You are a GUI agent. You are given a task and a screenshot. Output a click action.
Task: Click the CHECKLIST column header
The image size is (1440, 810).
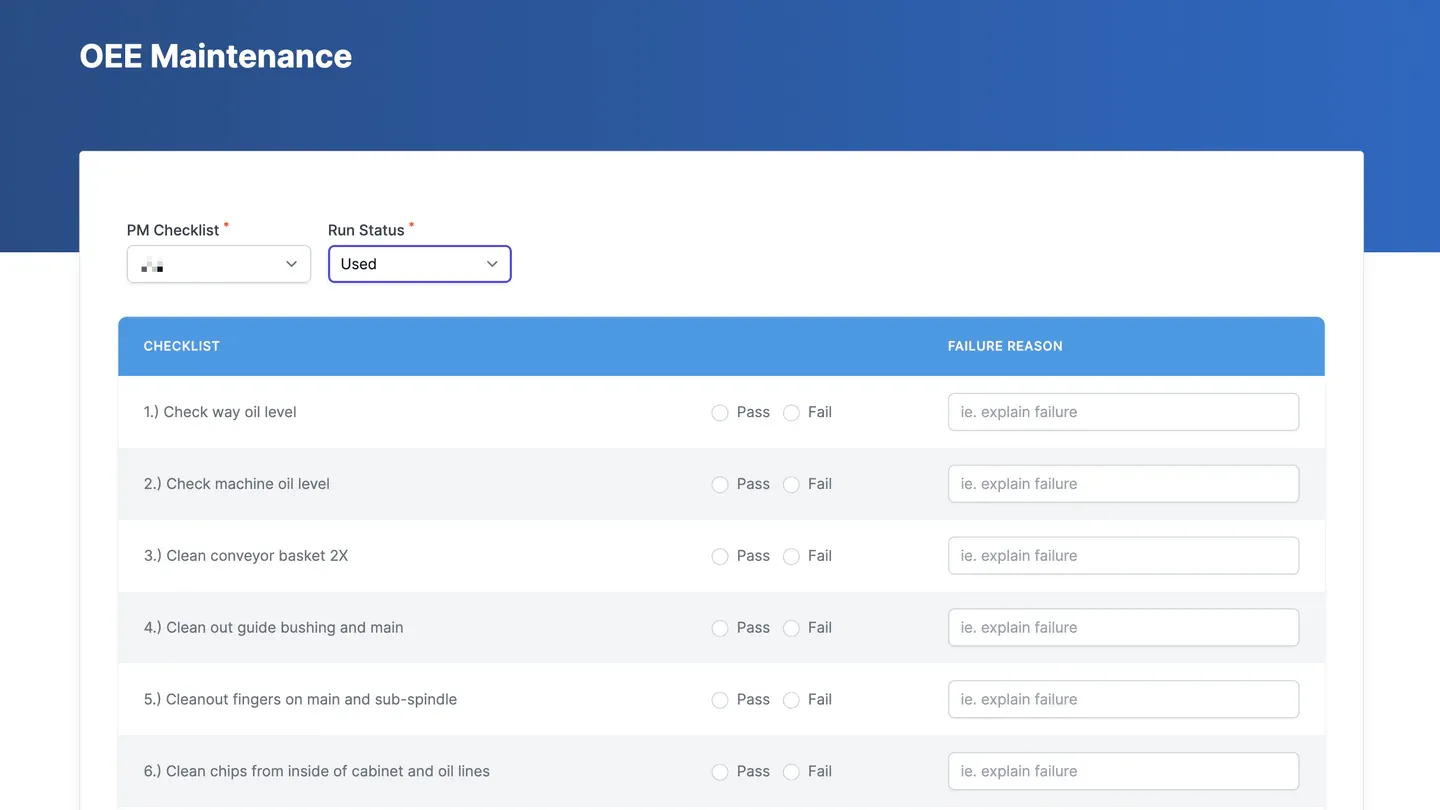pos(181,346)
